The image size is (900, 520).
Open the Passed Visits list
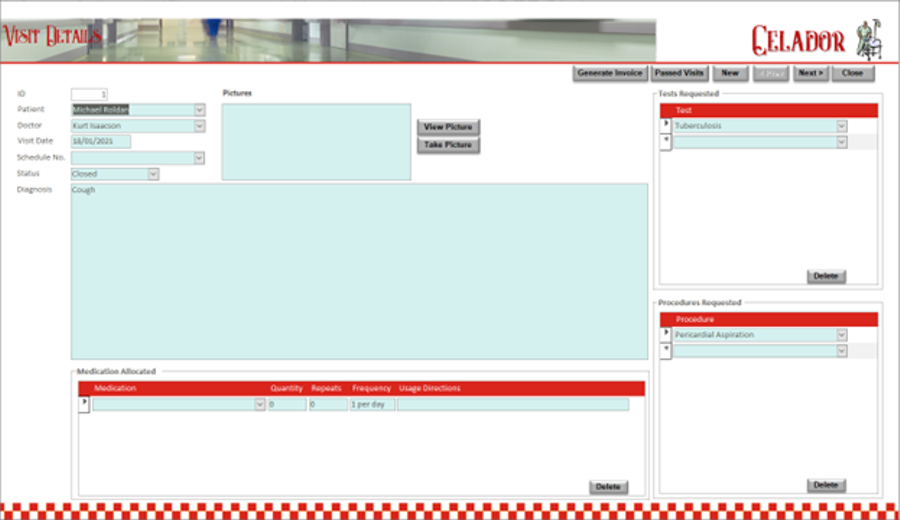pyautogui.click(x=679, y=73)
